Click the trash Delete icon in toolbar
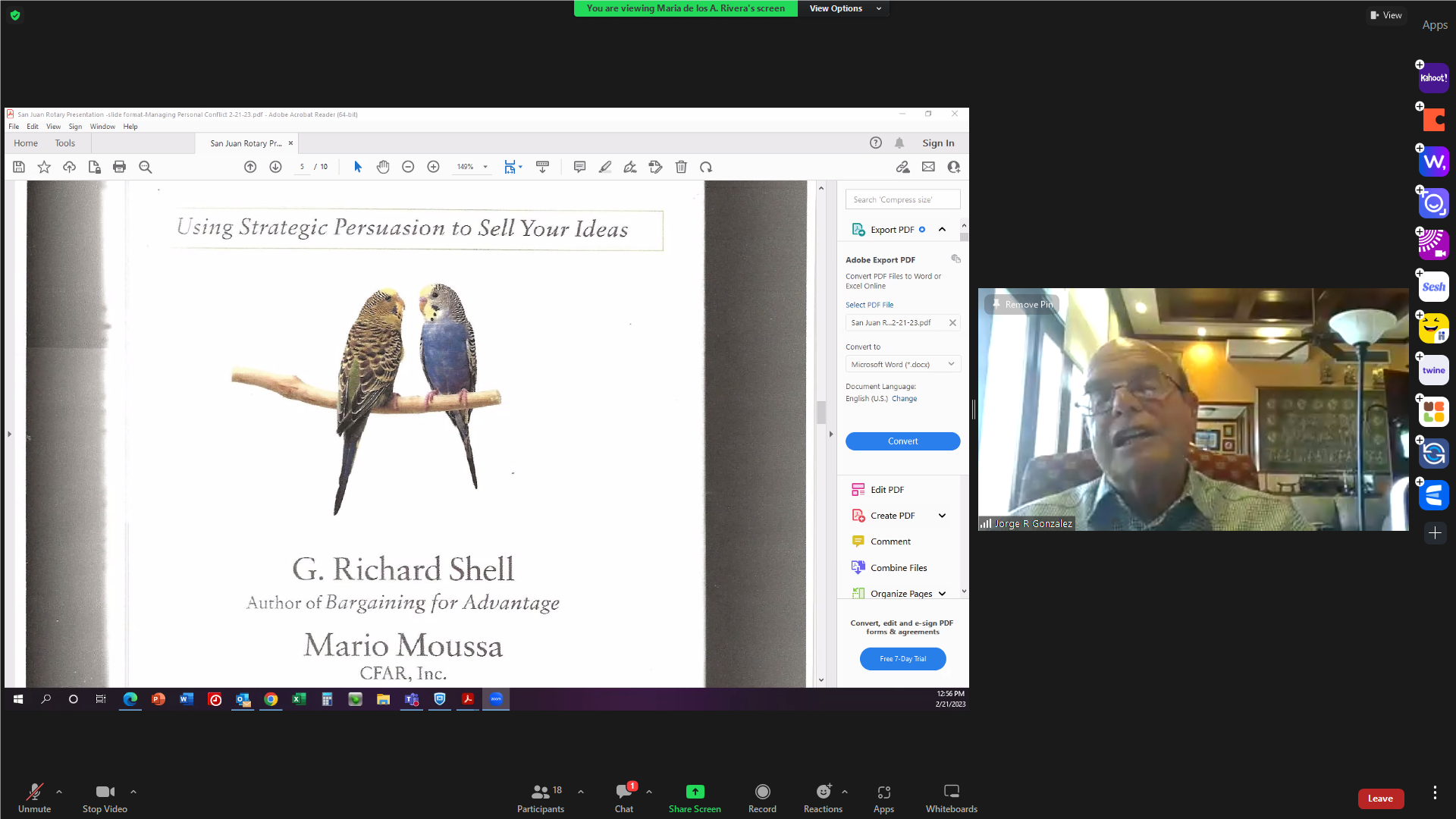The width and height of the screenshot is (1456, 819). (681, 167)
